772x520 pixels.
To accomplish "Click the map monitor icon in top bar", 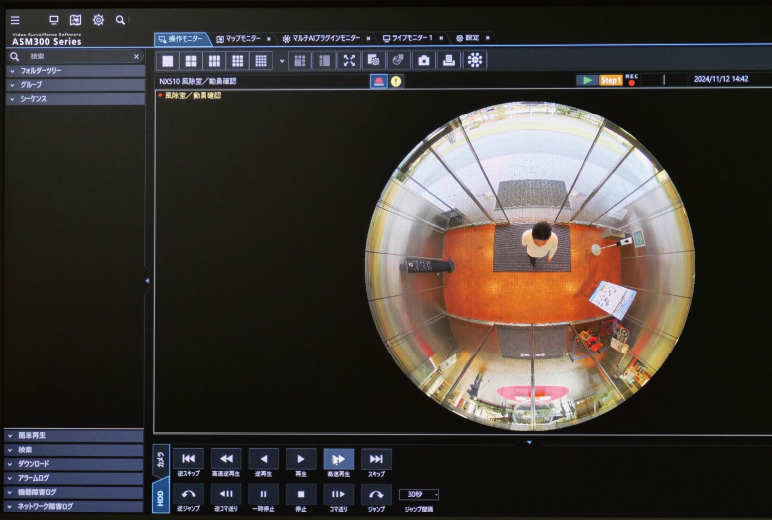I will point(75,20).
